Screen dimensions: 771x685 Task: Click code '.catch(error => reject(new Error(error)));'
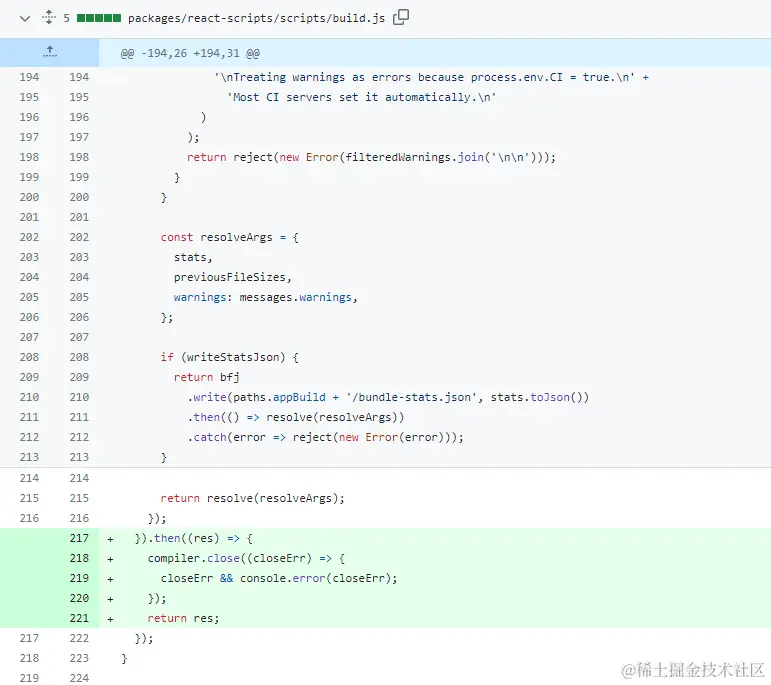[x=325, y=437]
